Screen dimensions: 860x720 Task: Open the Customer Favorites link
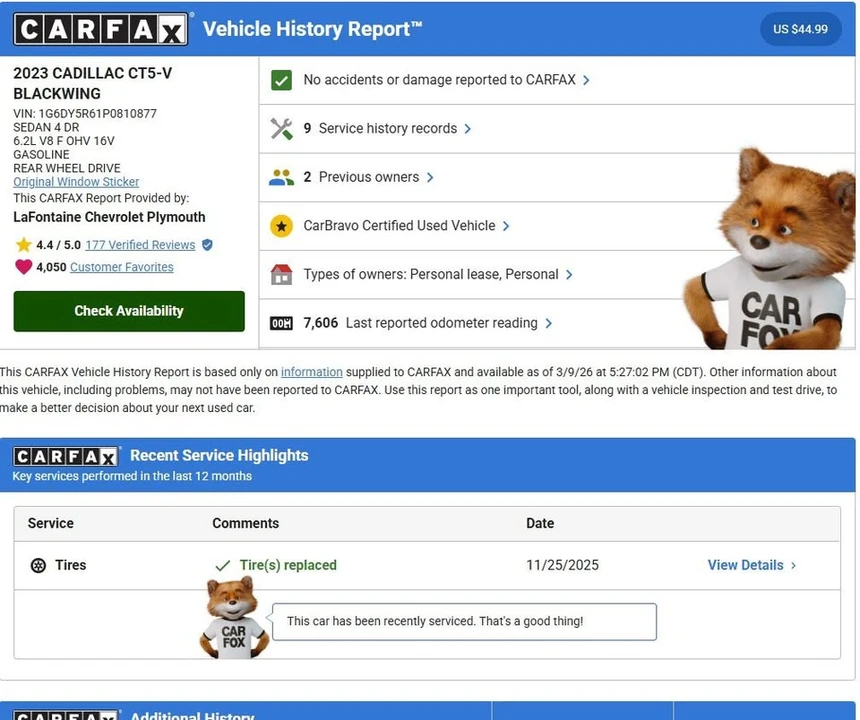click(122, 267)
